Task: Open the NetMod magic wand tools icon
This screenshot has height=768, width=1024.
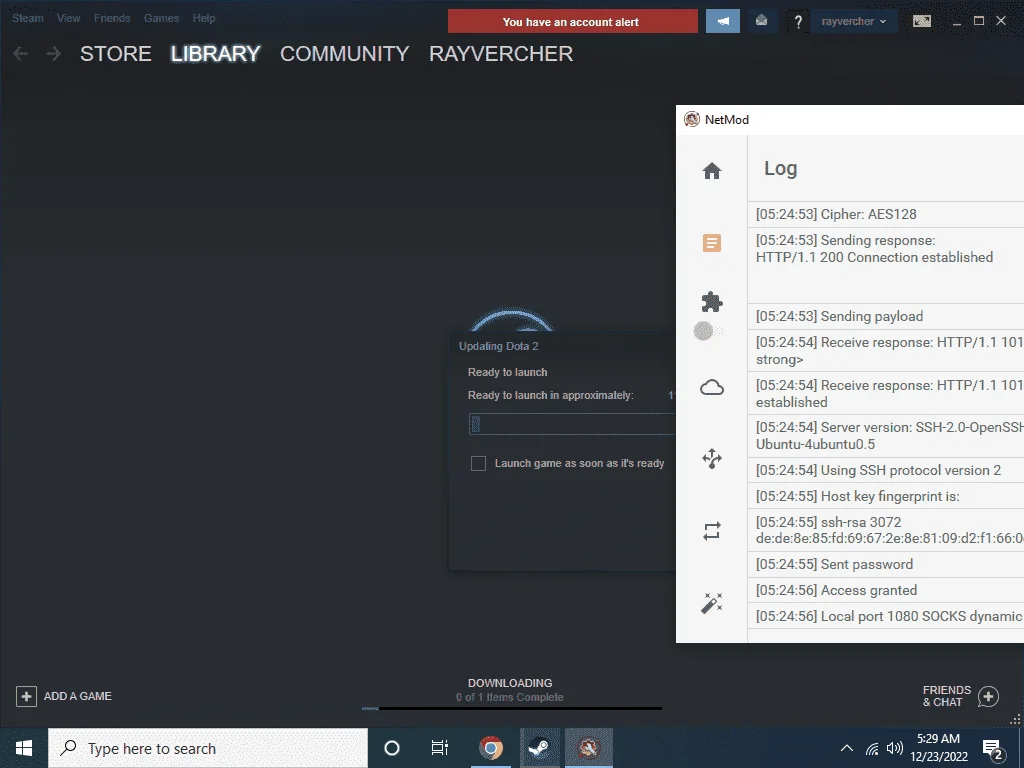Action: [712, 603]
